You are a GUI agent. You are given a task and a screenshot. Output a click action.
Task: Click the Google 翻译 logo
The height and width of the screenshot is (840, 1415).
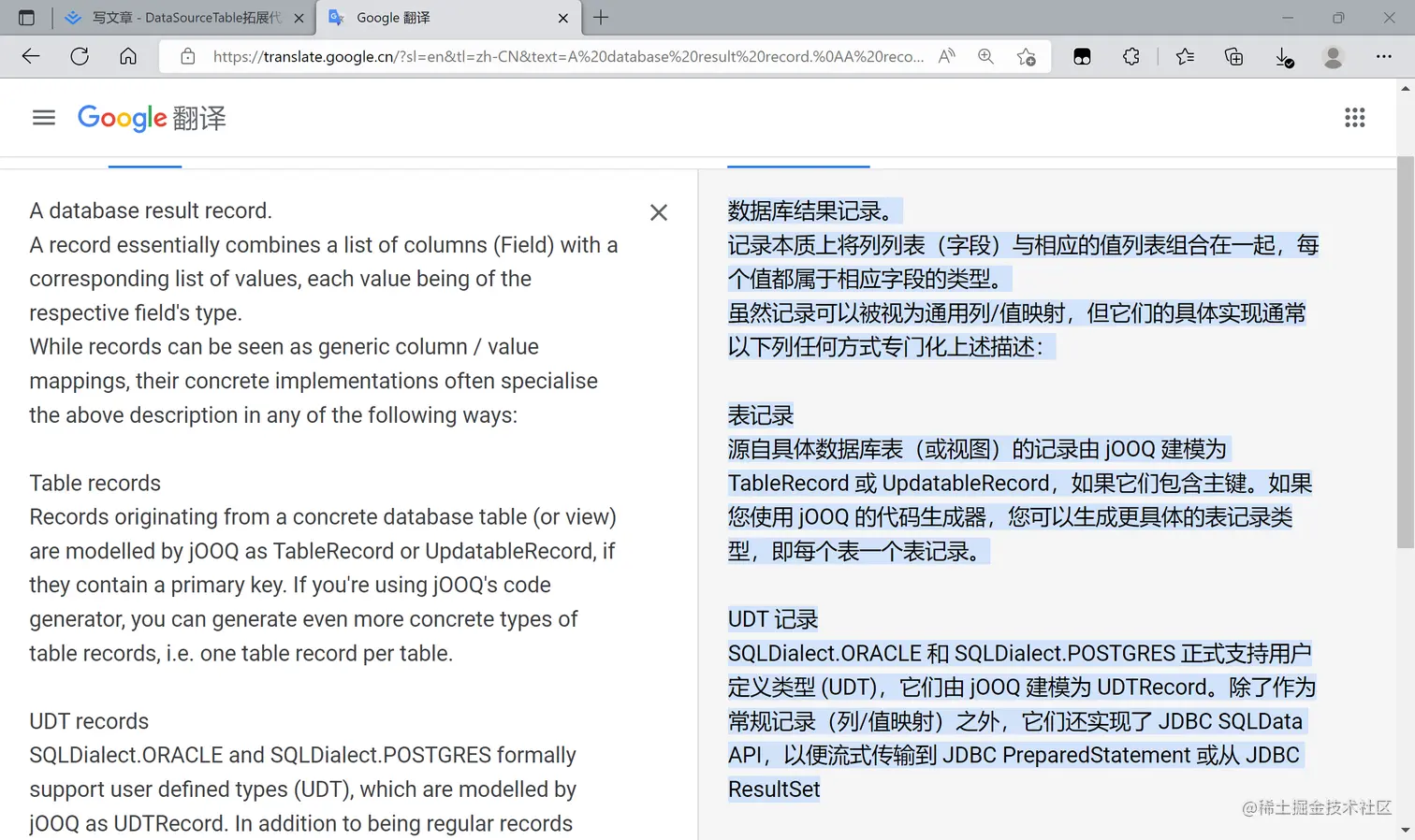click(x=152, y=118)
